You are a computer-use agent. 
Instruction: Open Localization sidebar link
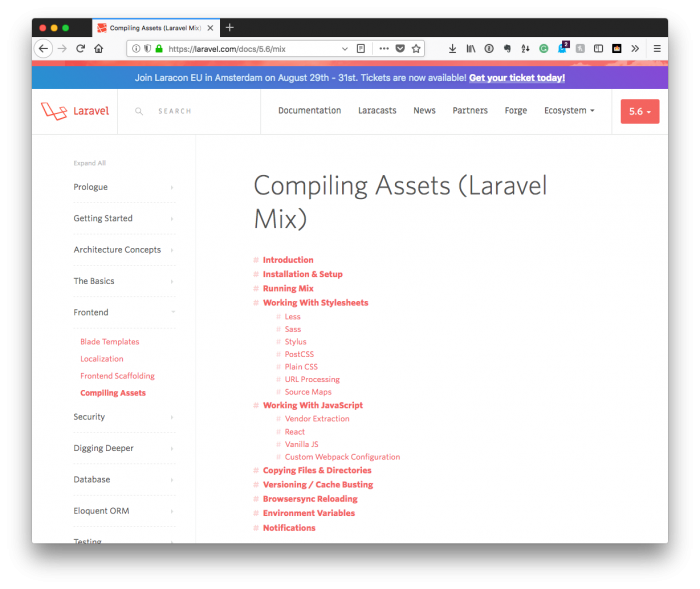pos(102,359)
